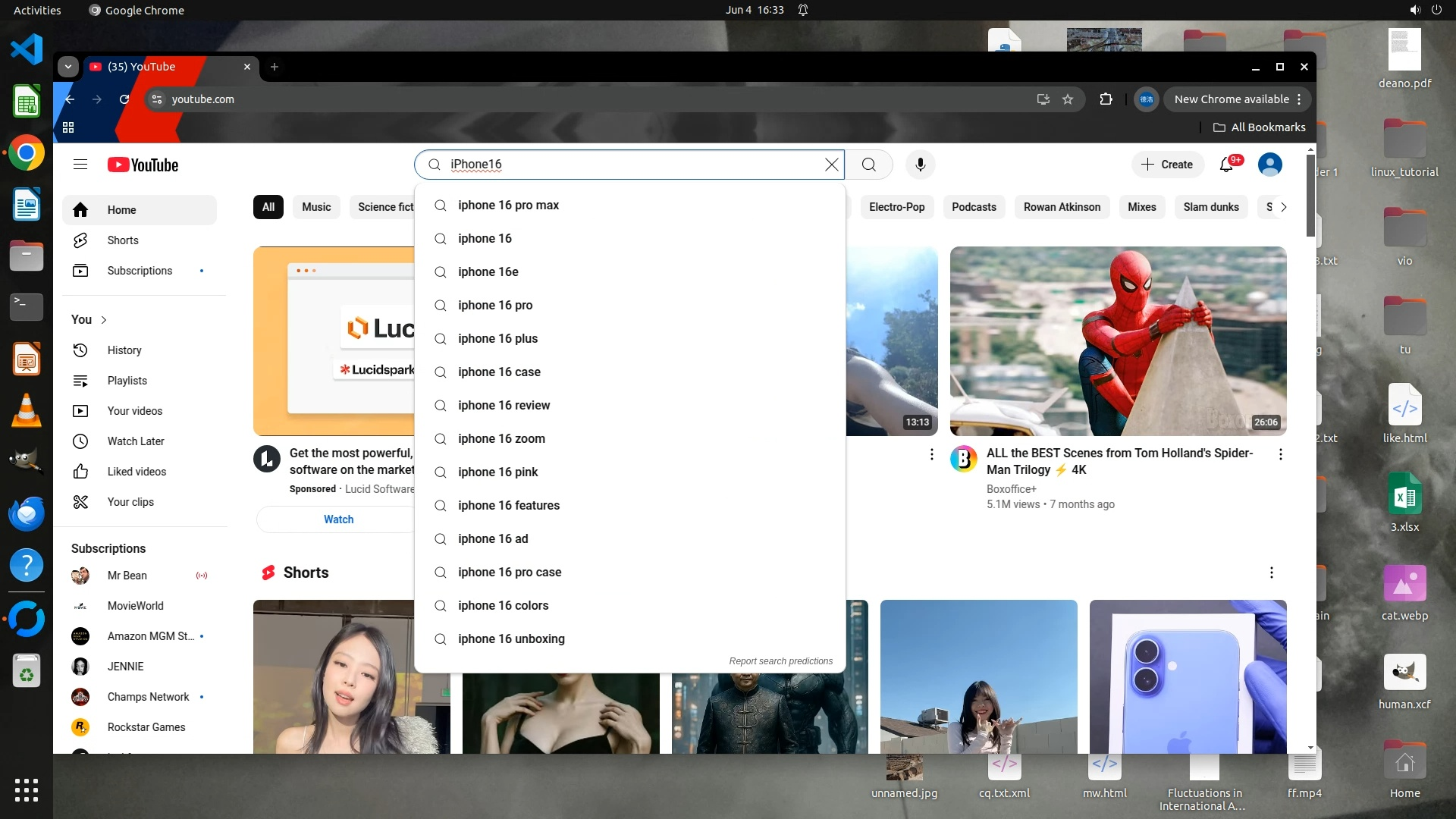
Task: Click the Create button
Action: (x=1167, y=165)
